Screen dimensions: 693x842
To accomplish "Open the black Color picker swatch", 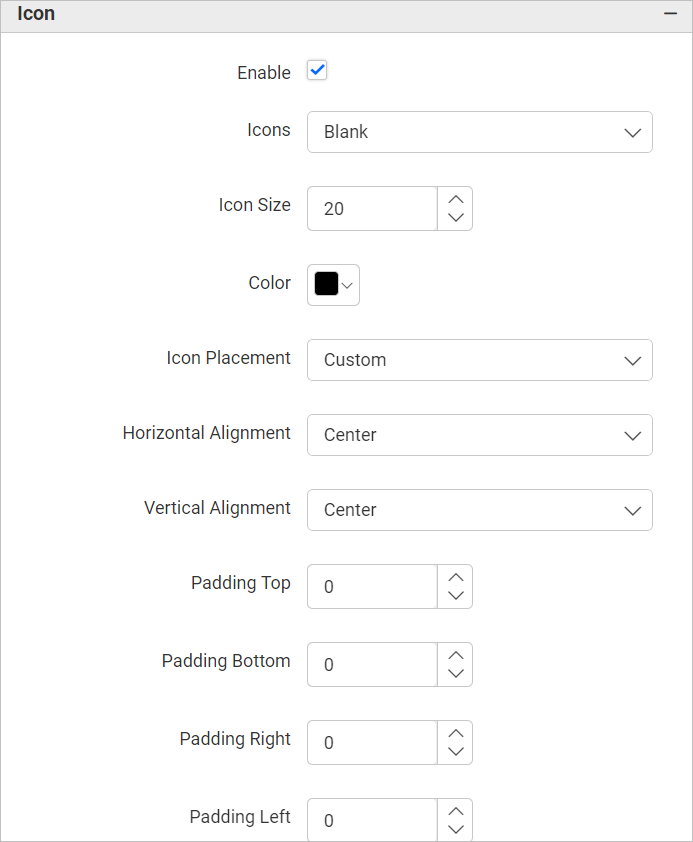I will pyautogui.click(x=333, y=285).
